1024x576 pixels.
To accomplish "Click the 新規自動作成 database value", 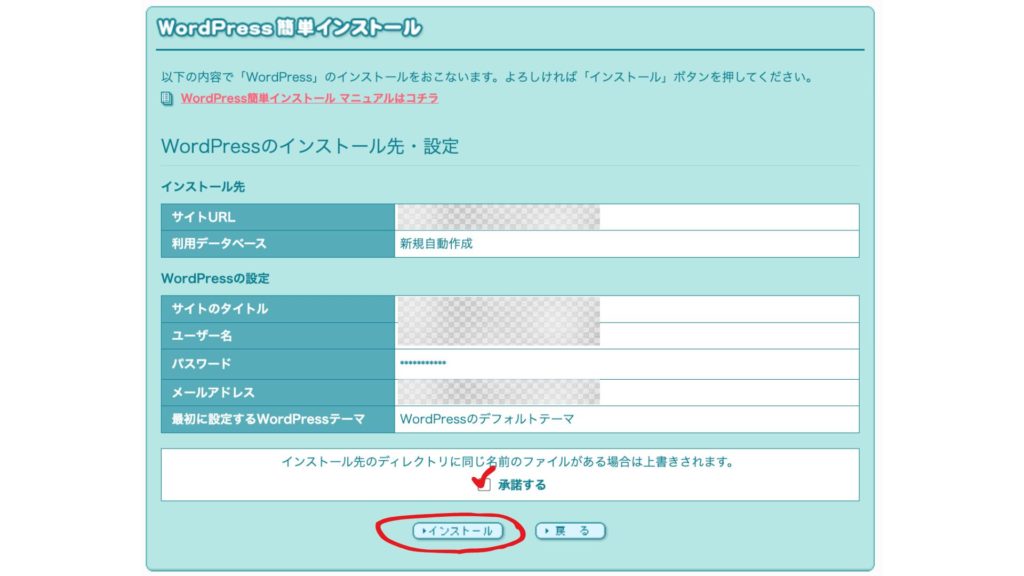I will [436, 243].
